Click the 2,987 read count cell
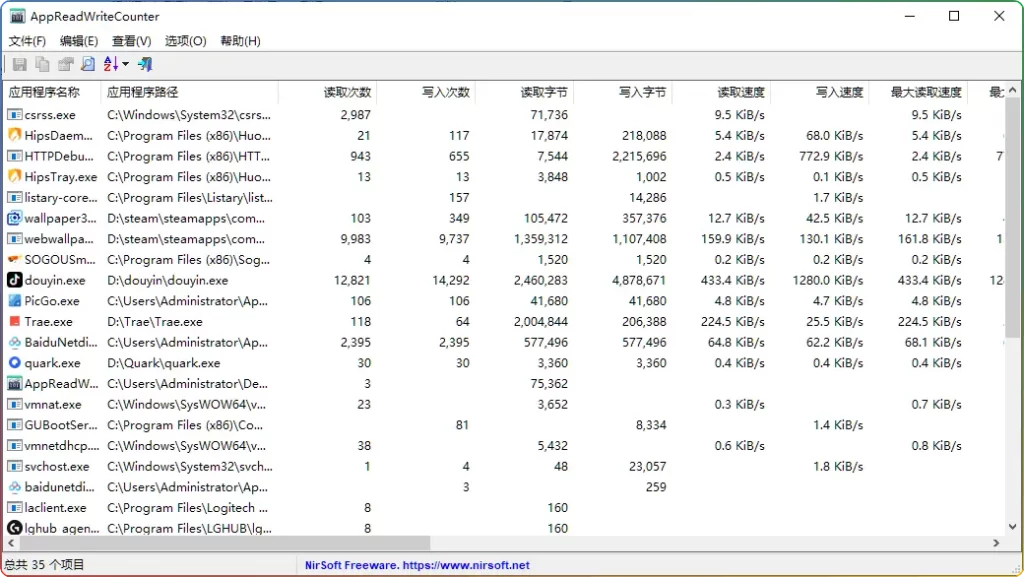 pos(355,115)
